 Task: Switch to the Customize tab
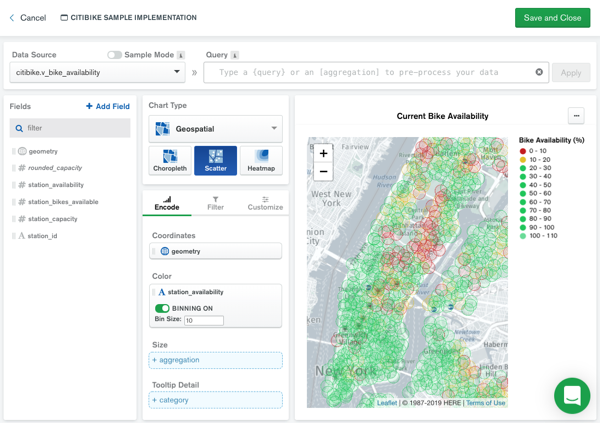(265, 203)
